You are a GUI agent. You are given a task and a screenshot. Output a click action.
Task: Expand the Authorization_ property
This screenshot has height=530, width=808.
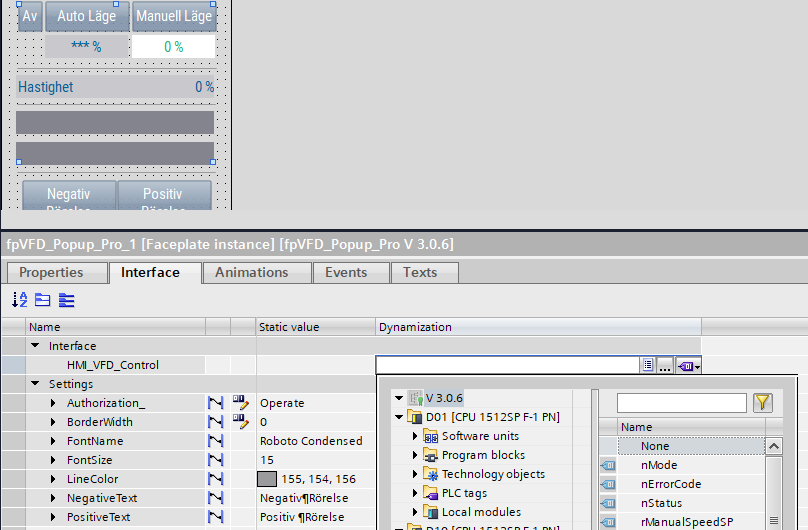pos(53,403)
